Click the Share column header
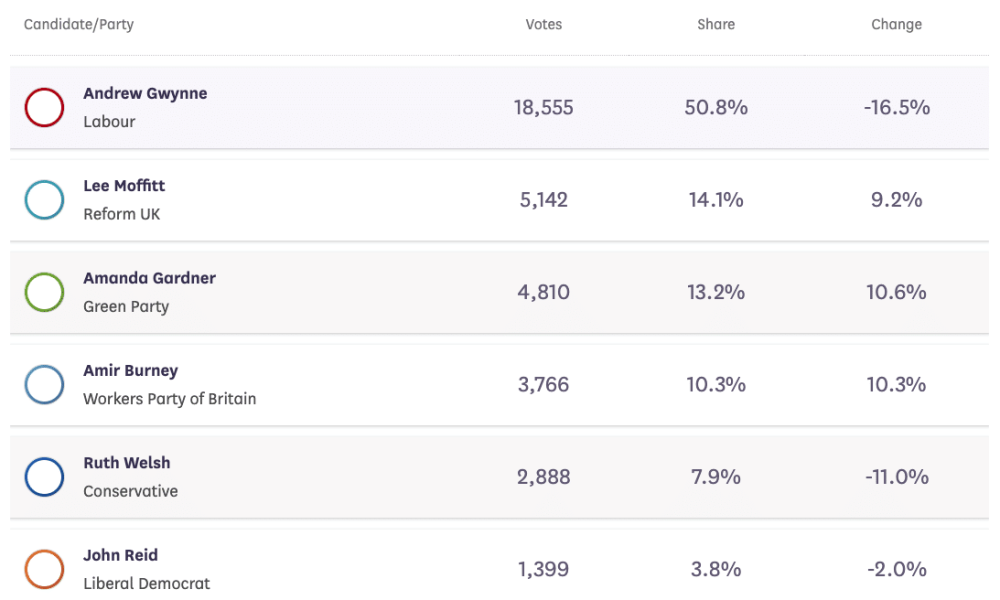Screen dimensions: 1000x600 tap(716, 24)
